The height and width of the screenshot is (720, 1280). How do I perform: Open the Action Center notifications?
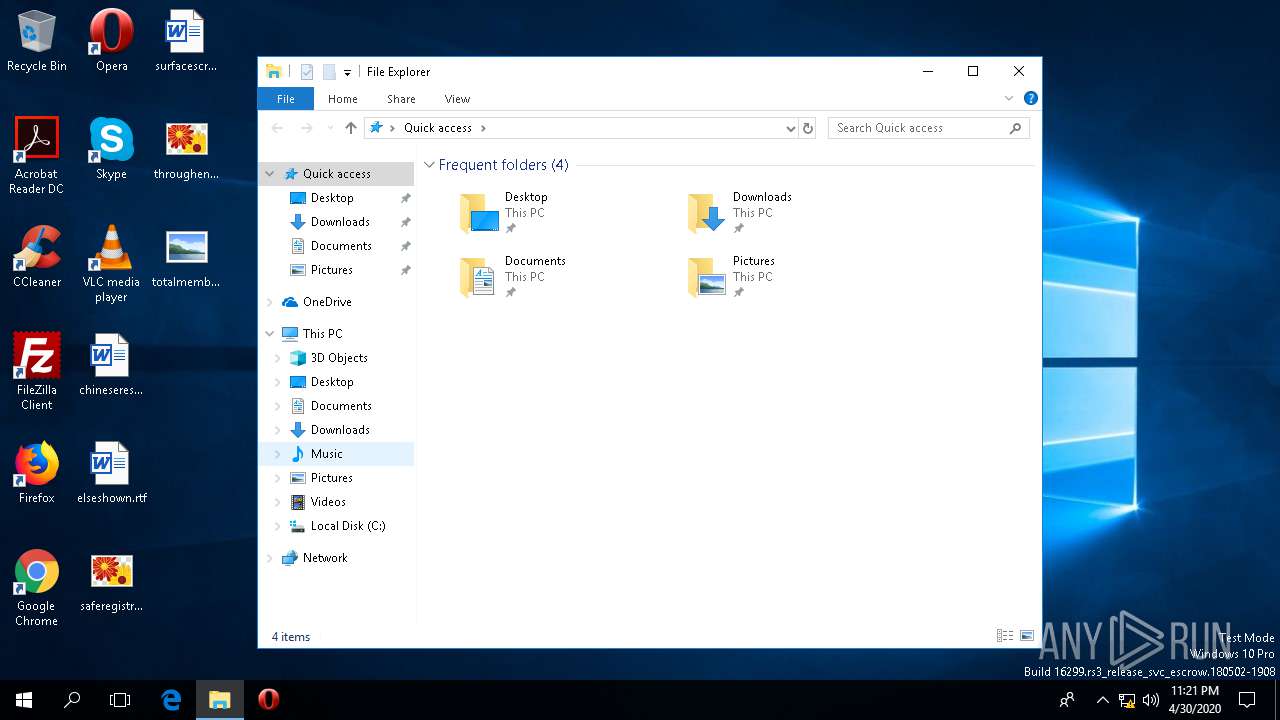[x=1247, y=700]
